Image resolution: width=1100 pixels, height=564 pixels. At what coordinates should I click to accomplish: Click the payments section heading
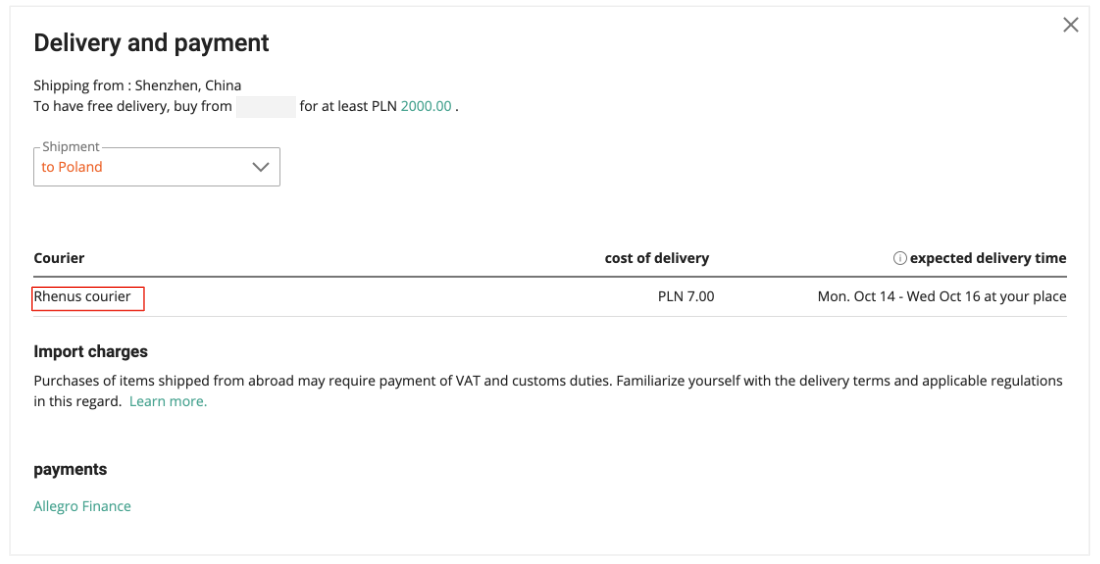click(x=70, y=469)
